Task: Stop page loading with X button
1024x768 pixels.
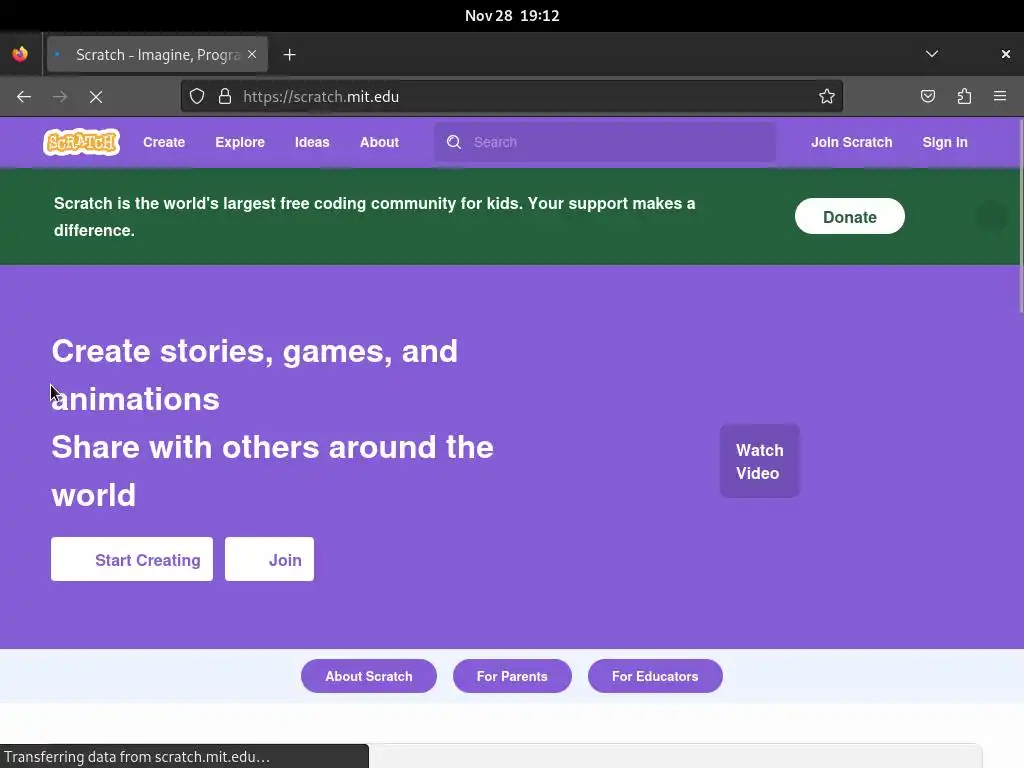Action: click(96, 97)
